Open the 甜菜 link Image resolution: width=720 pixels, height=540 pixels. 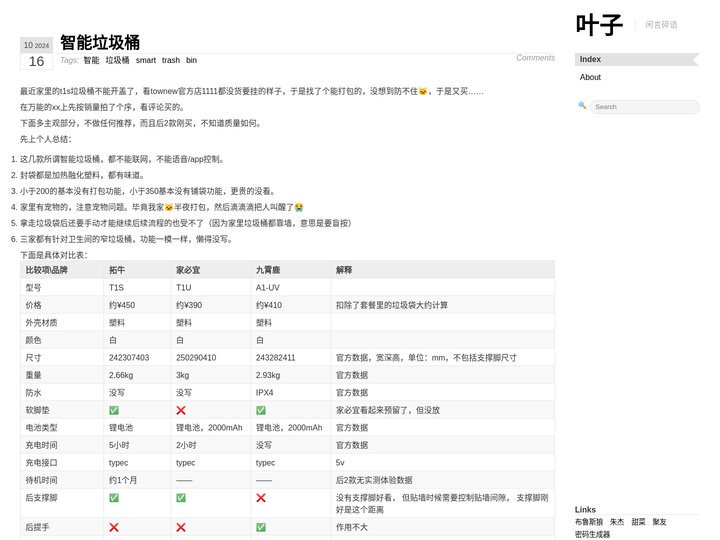(638, 522)
